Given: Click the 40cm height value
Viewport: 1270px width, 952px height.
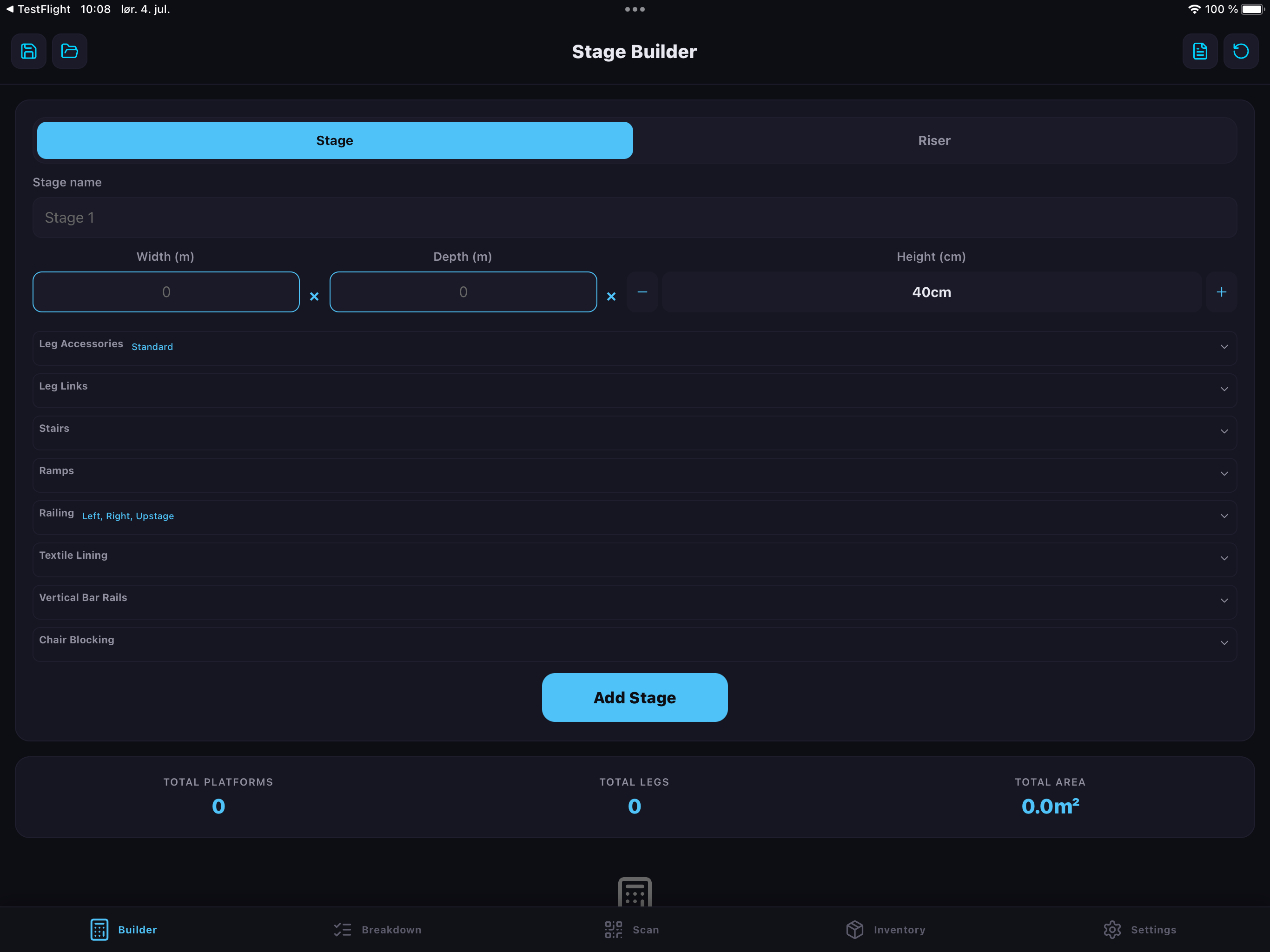Looking at the screenshot, I should 931,291.
